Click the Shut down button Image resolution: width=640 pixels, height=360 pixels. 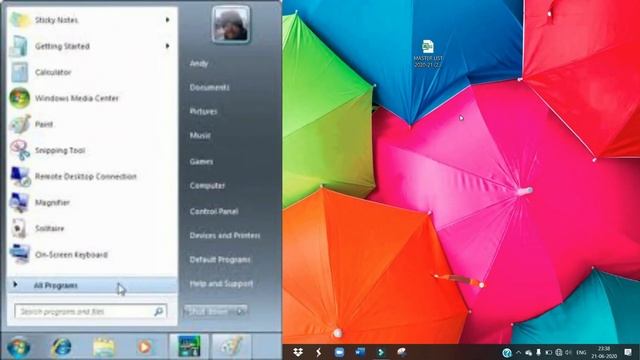(210, 311)
